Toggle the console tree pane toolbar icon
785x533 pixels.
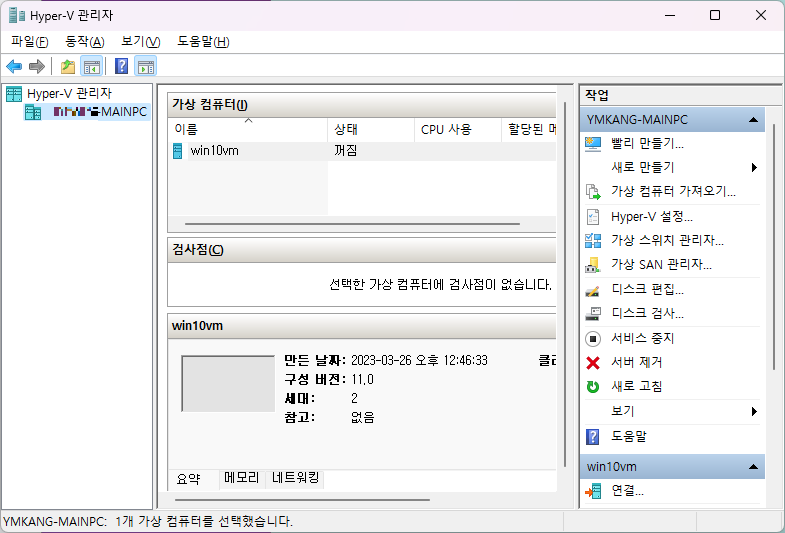point(92,66)
